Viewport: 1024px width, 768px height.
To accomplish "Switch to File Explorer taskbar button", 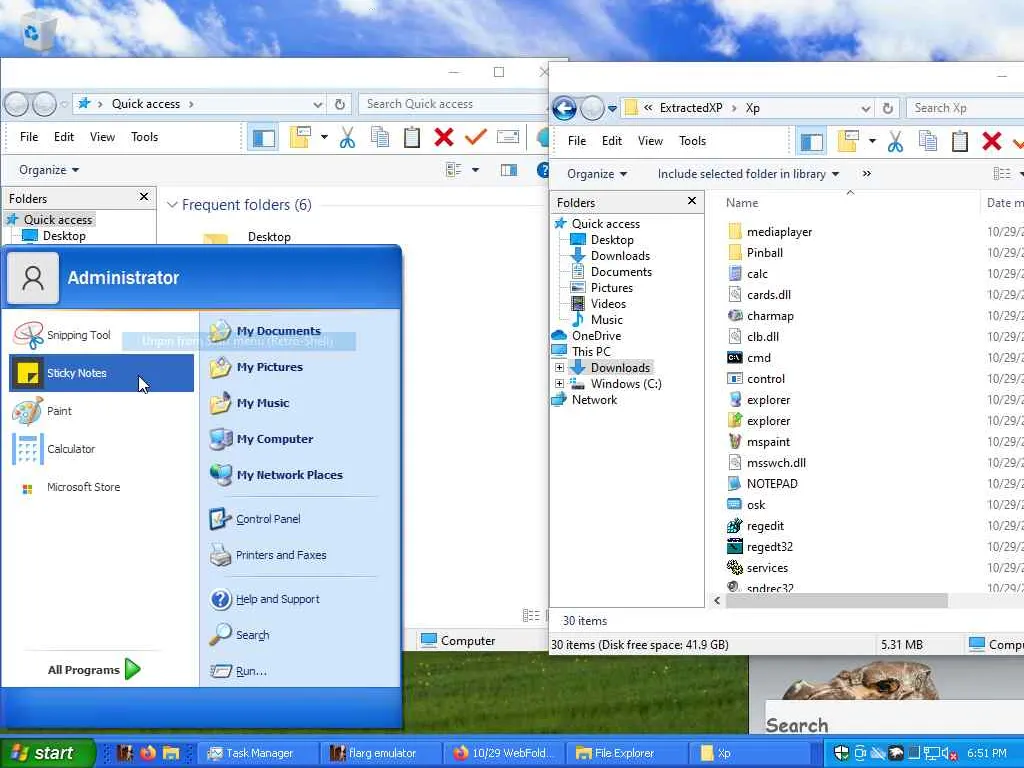I will (626, 753).
